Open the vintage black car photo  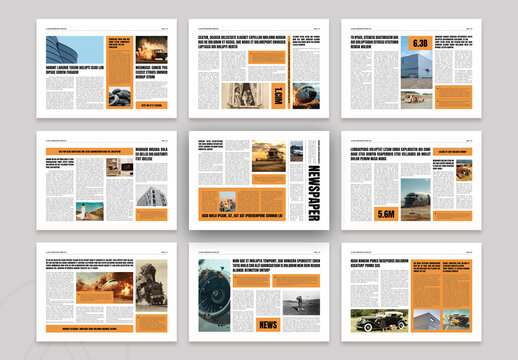379,321
